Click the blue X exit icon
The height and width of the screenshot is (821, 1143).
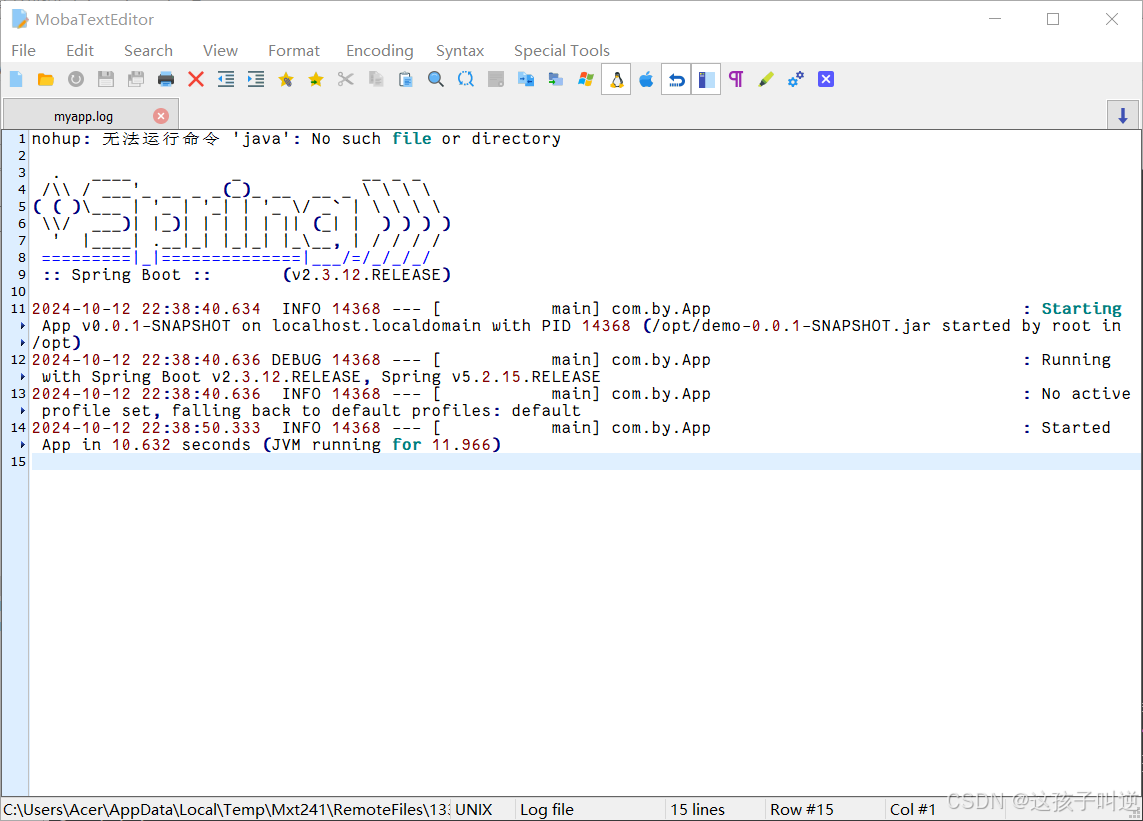click(x=826, y=79)
